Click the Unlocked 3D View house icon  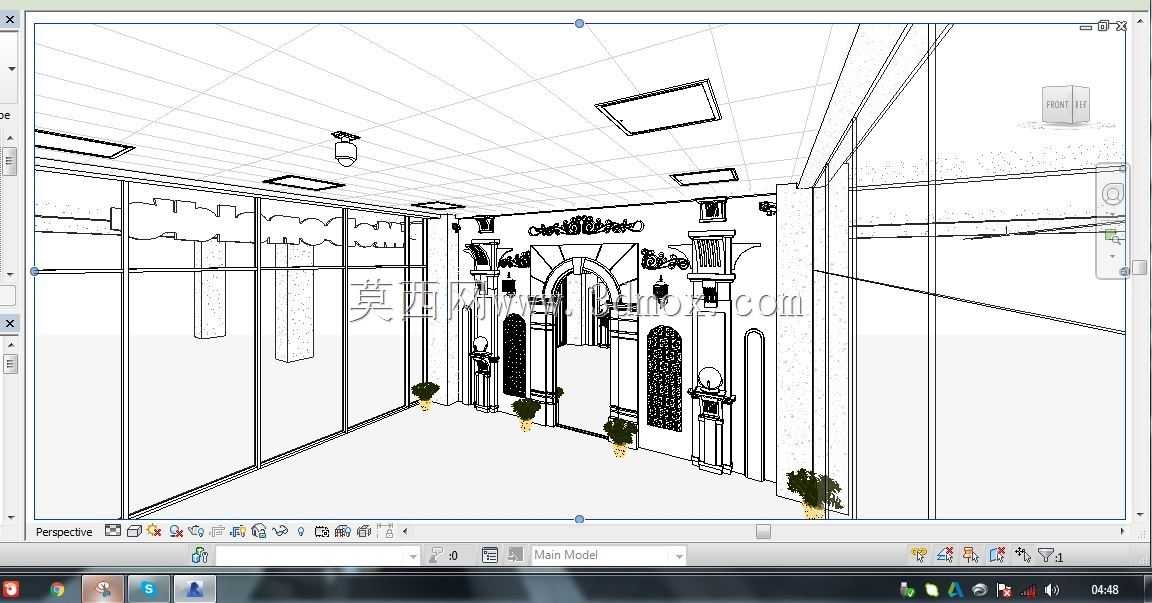click(259, 531)
